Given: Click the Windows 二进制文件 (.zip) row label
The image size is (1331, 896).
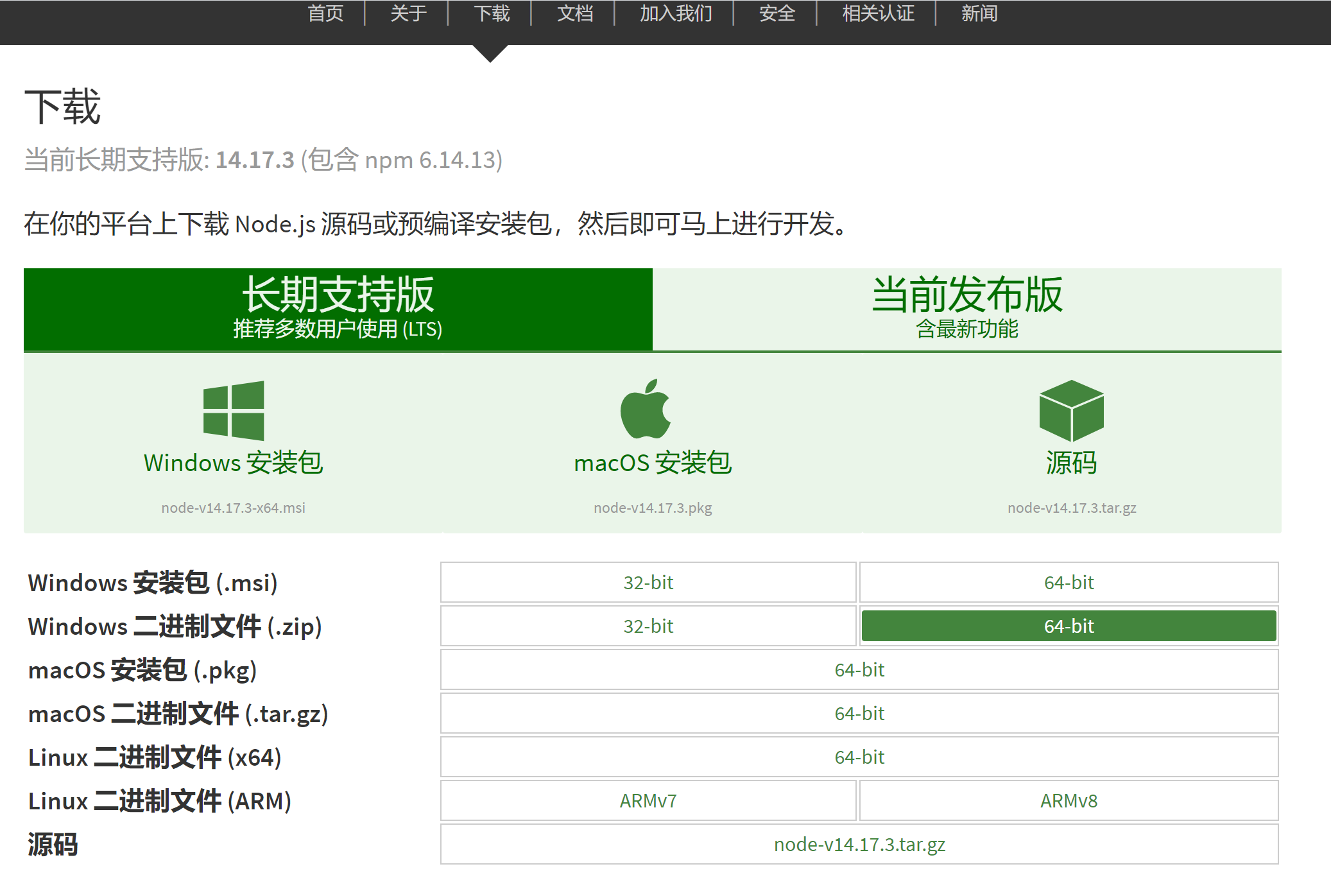Looking at the screenshot, I should point(175,626).
